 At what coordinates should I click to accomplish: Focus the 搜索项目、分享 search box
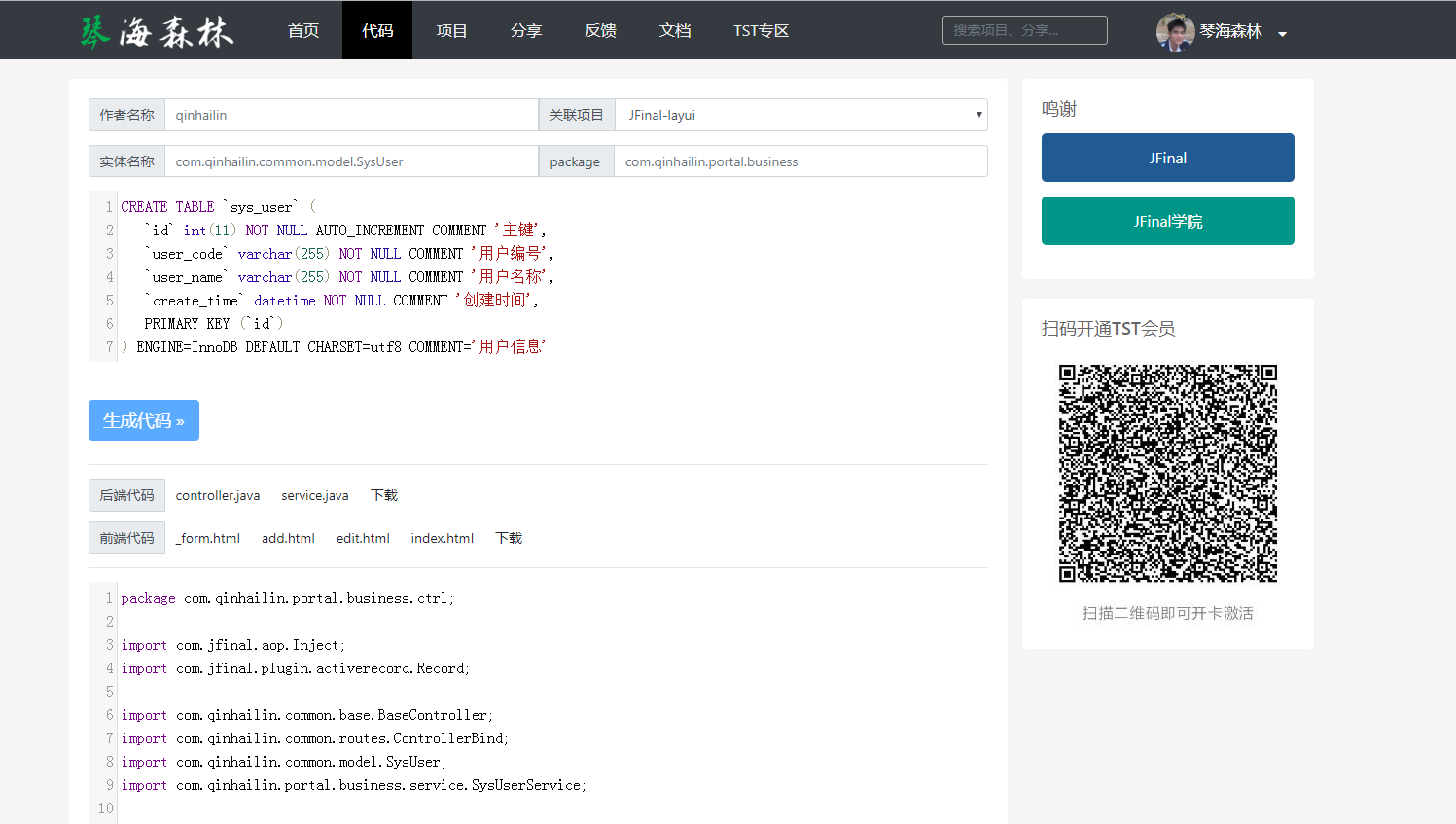(1024, 30)
